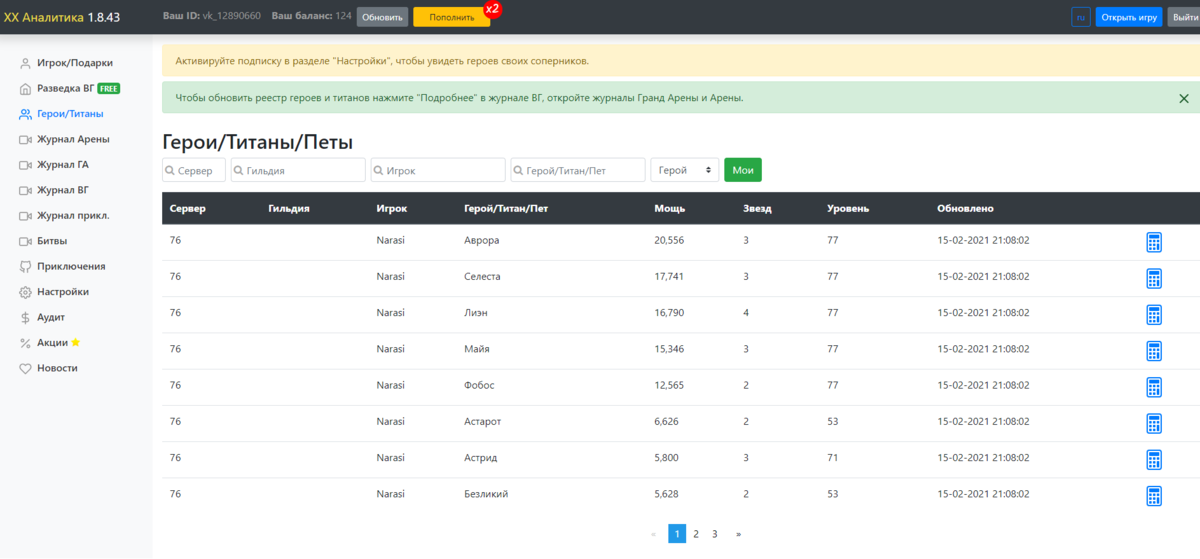Image resolution: width=1200 pixels, height=559 pixels.
Task: Focus the Гильдия search field
Action: [x=298, y=170]
